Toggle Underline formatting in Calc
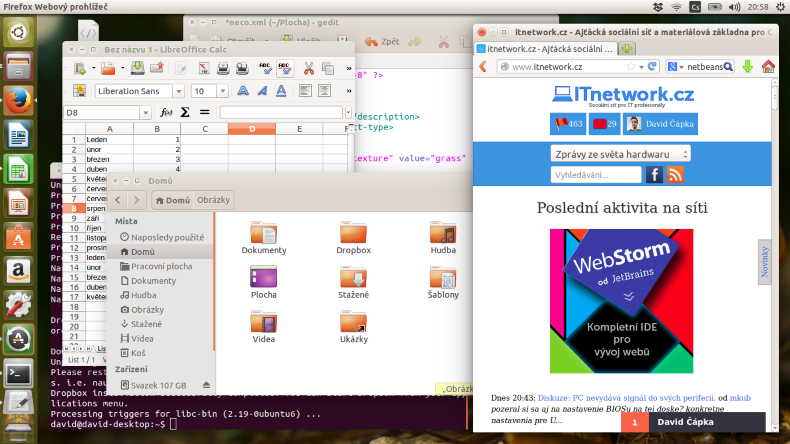 coord(281,91)
